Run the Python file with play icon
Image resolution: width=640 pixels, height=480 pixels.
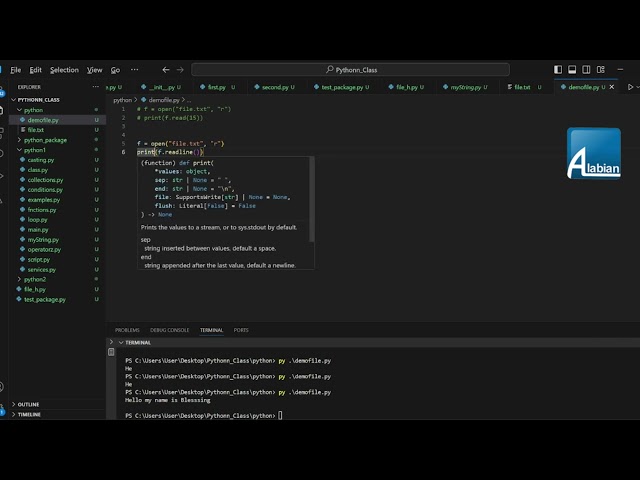coord(630,87)
